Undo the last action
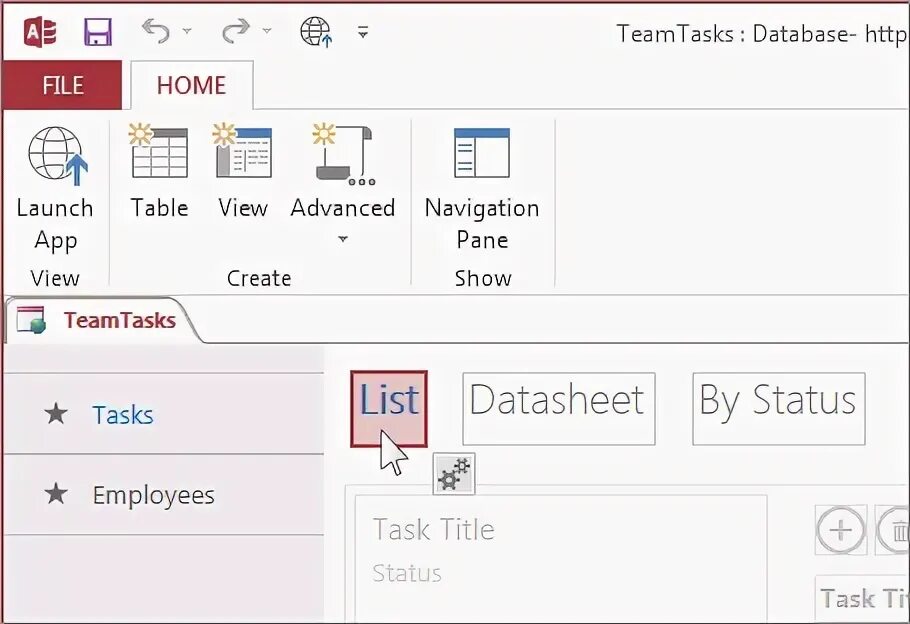This screenshot has height=624, width=910. [x=156, y=31]
